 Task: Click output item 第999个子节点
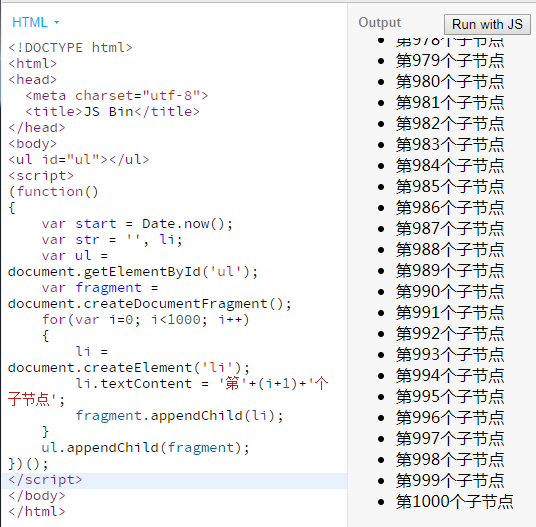point(450,481)
